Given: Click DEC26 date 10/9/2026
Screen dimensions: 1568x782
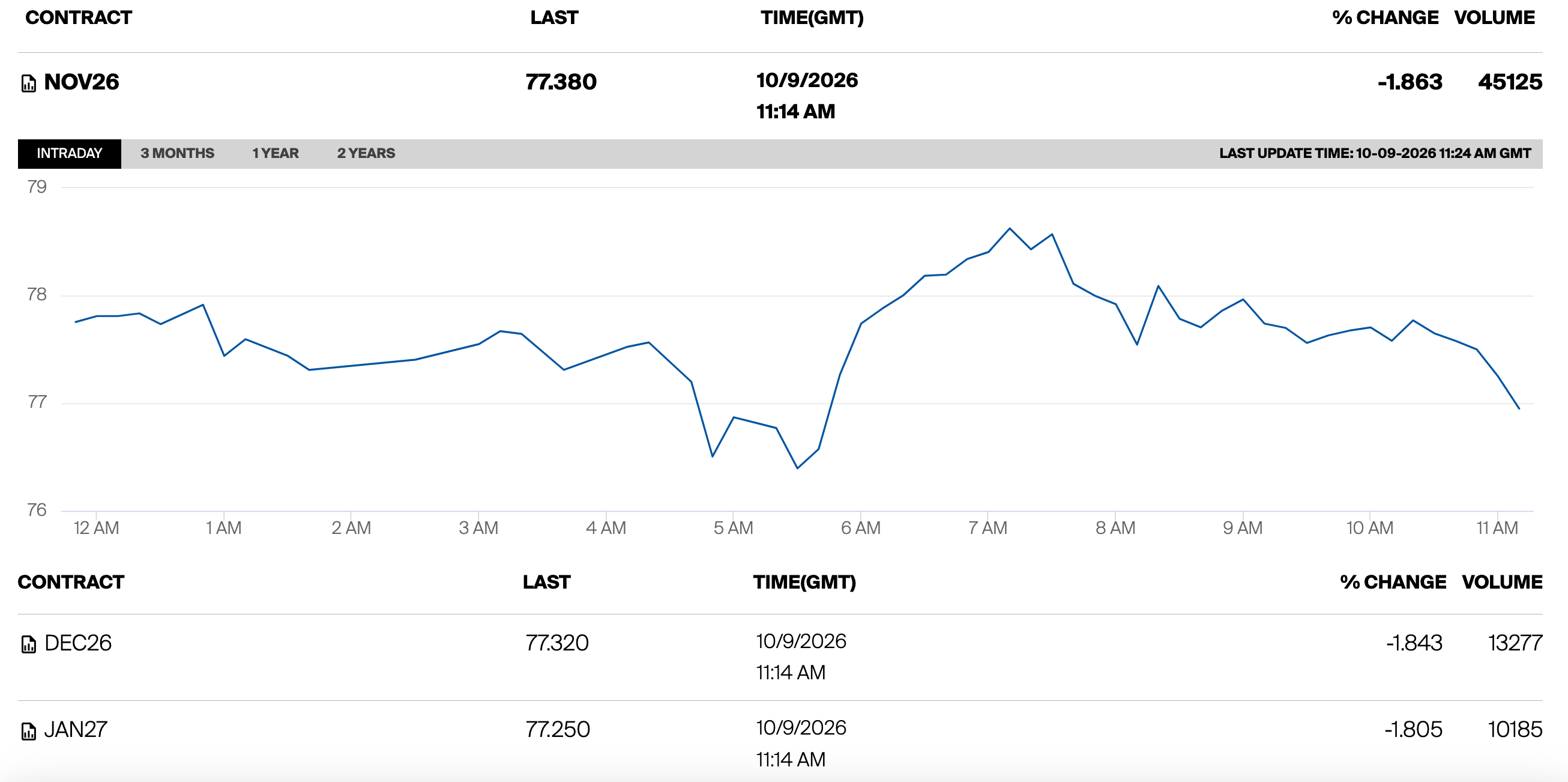Looking at the screenshot, I should (x=801, y=641).
